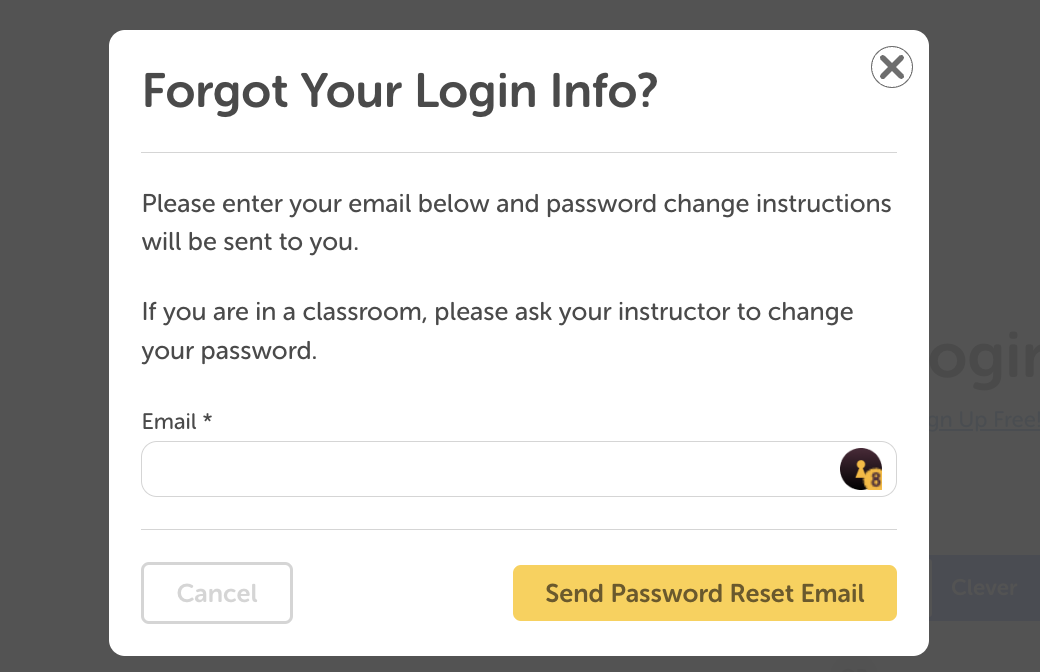Close the Forgot Your Login Info dialog
Image resolution: width=1040 pixels, height=672 pixels.
[x=891, y=68]
